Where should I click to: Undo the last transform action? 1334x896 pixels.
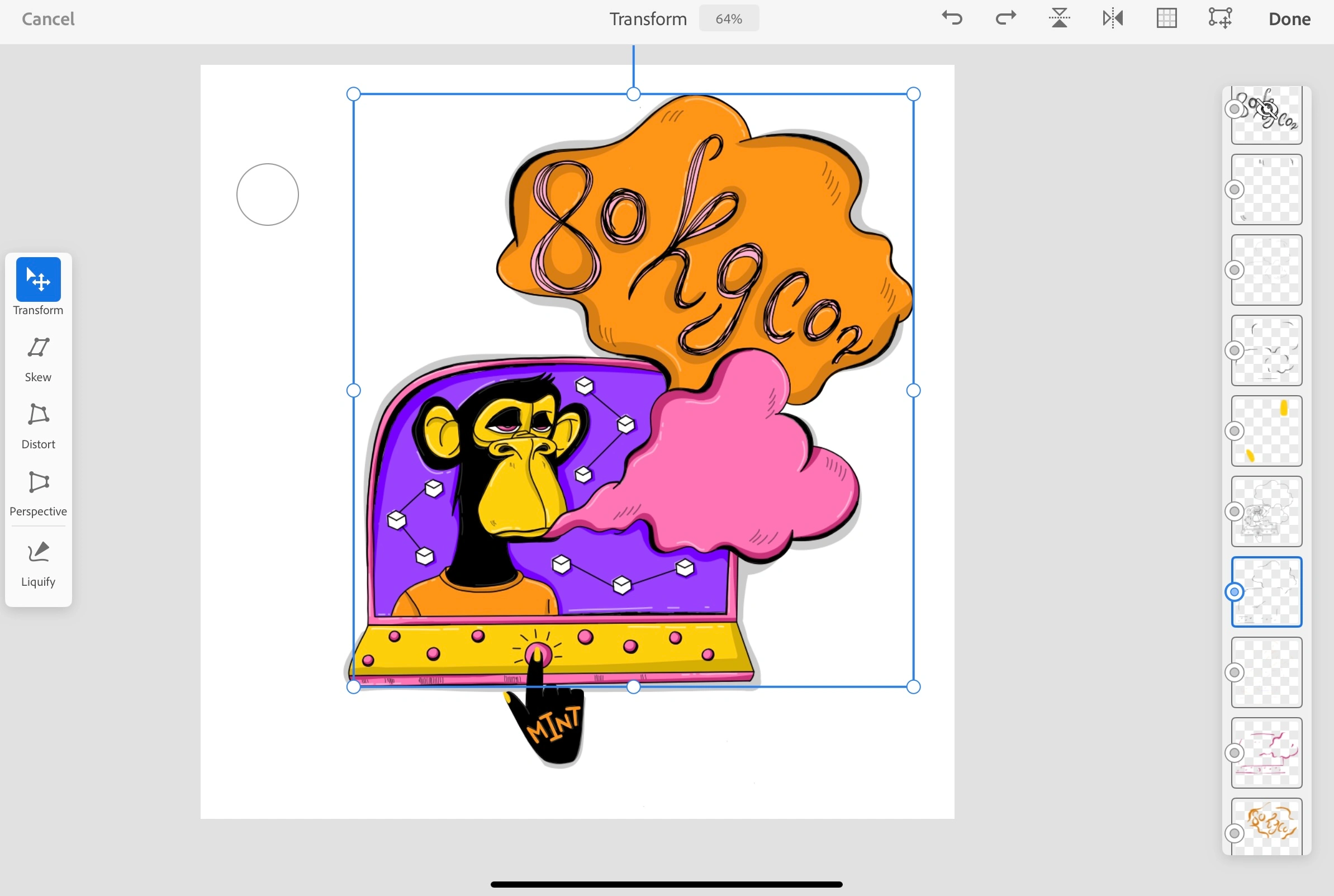pyautogui.click(x=952, y=18)
